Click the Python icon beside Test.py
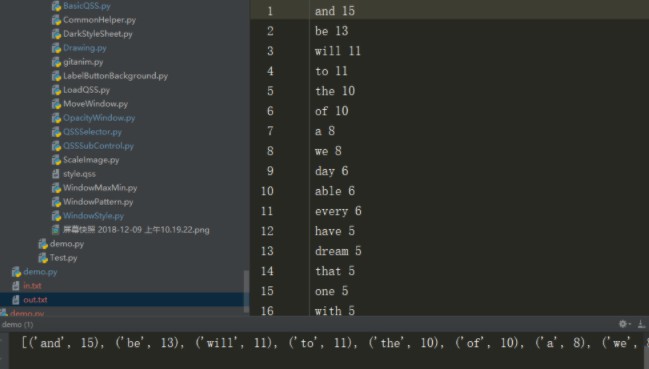Image resolution: width=649 pixels, height=369 pixels. coord(43,258)
